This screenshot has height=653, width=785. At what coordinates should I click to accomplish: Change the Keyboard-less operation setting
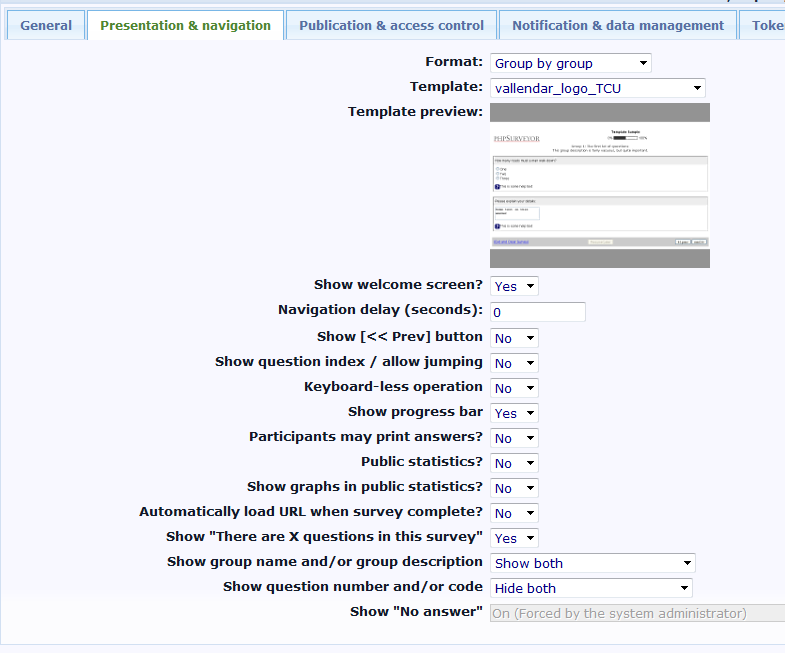pos(514,388)
